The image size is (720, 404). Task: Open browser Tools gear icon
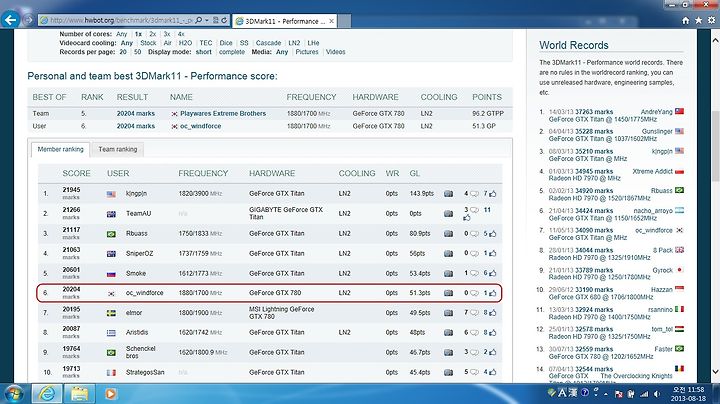tap(711, 20)
